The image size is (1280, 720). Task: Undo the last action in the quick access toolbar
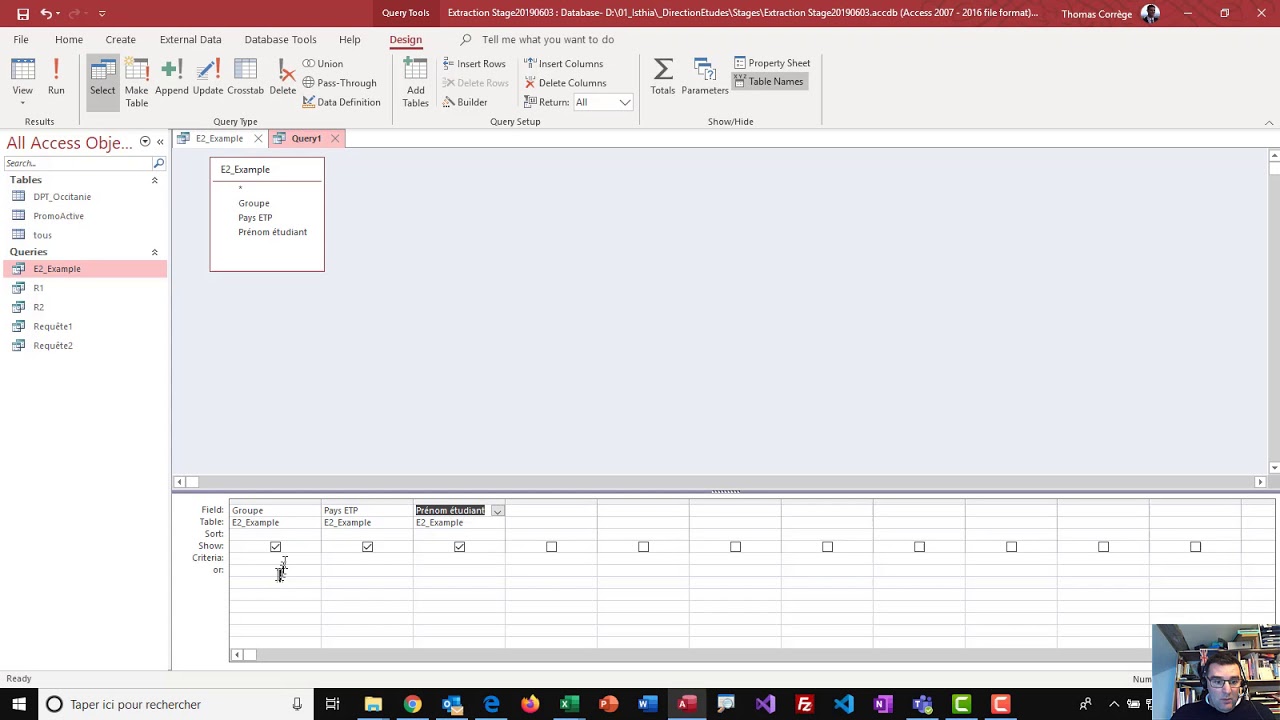pos(47,14)
